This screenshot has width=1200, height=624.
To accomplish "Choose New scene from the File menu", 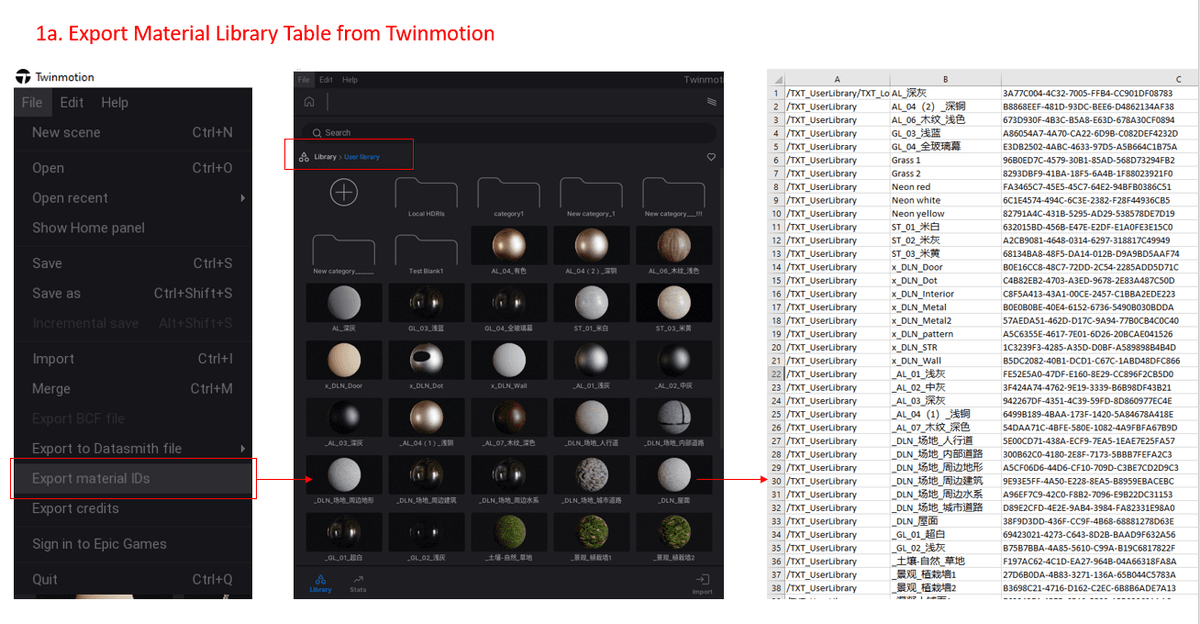I will coord(133,132).
